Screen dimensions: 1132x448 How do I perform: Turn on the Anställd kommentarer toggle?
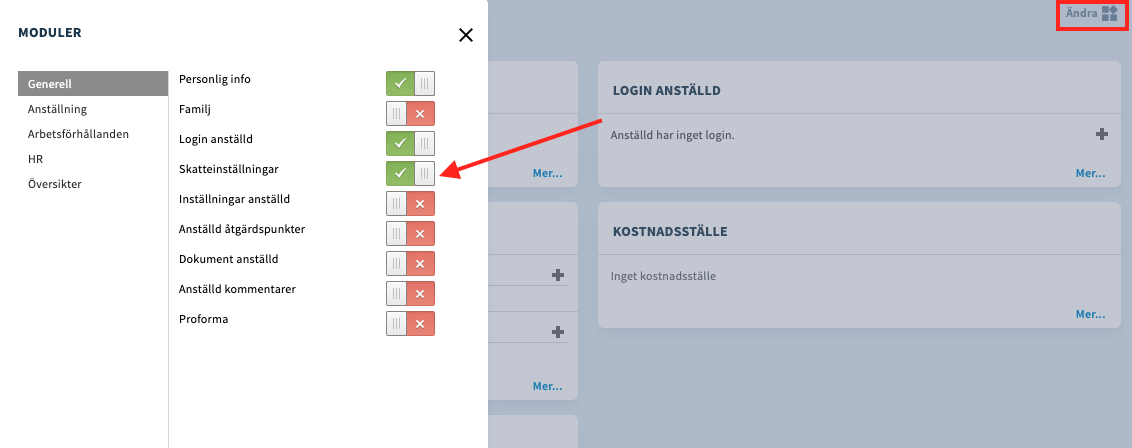(410, 294)
